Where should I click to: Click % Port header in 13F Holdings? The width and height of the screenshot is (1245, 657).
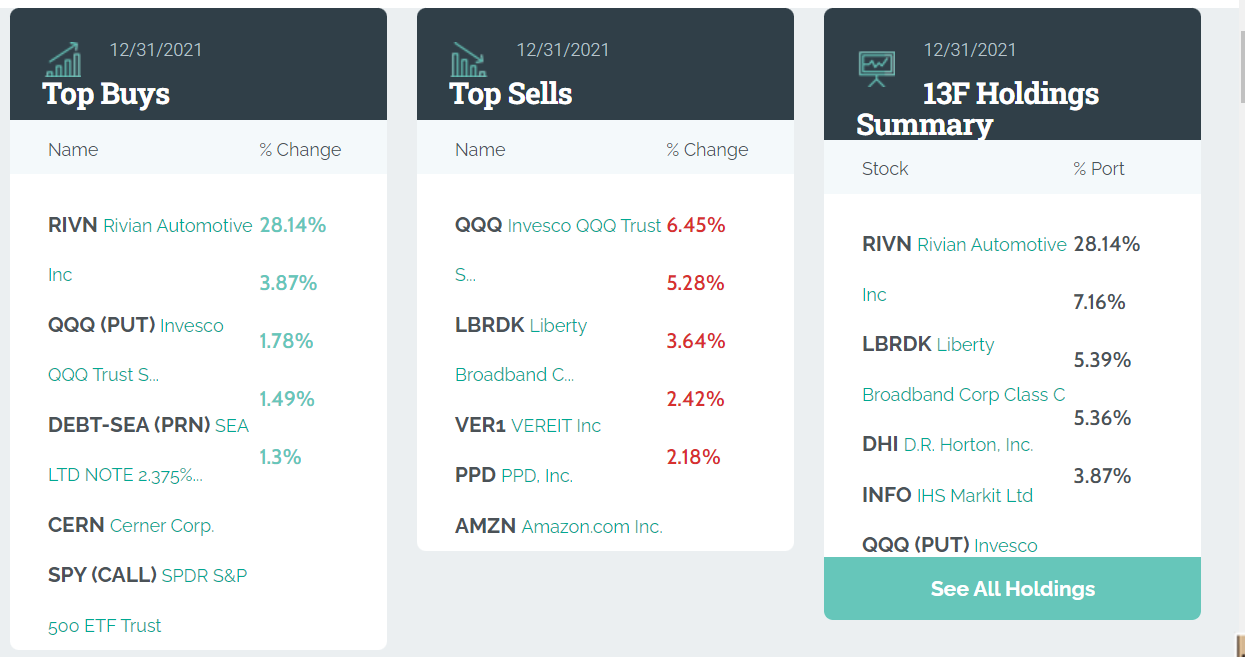click(1099, 168)
